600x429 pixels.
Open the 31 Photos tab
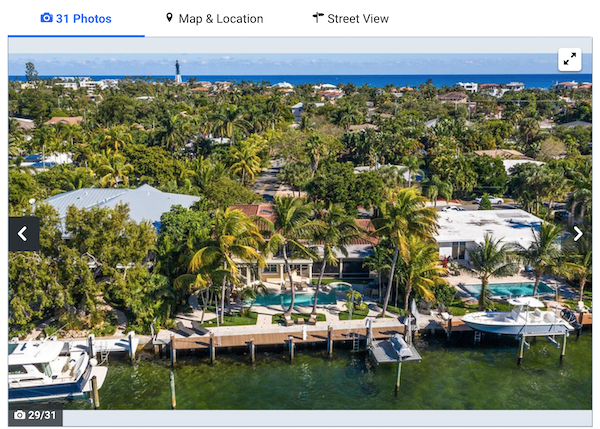76,18
